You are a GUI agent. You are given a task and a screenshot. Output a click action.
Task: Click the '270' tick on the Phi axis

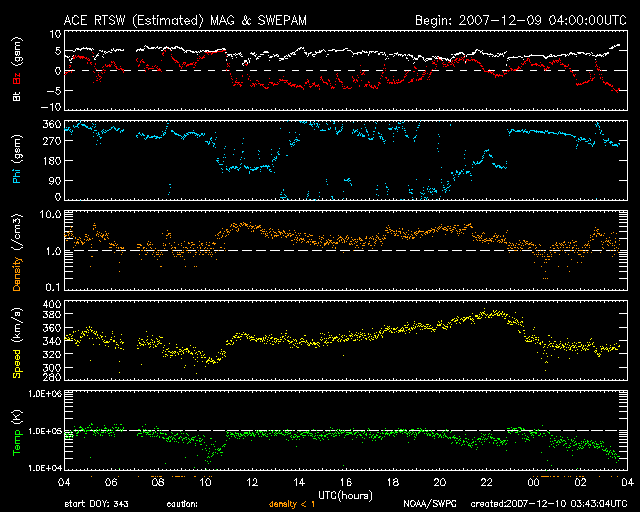click(52, 141)
